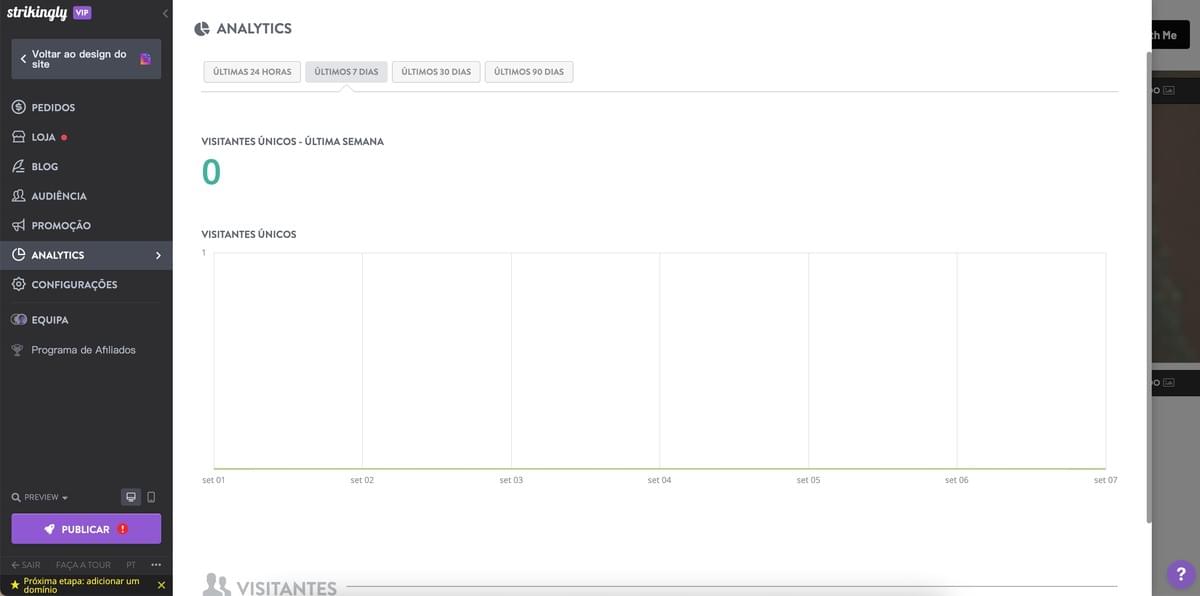Open the purple help question mark
This screenshot has width=1200, height=596.
tap(1180, 574)
